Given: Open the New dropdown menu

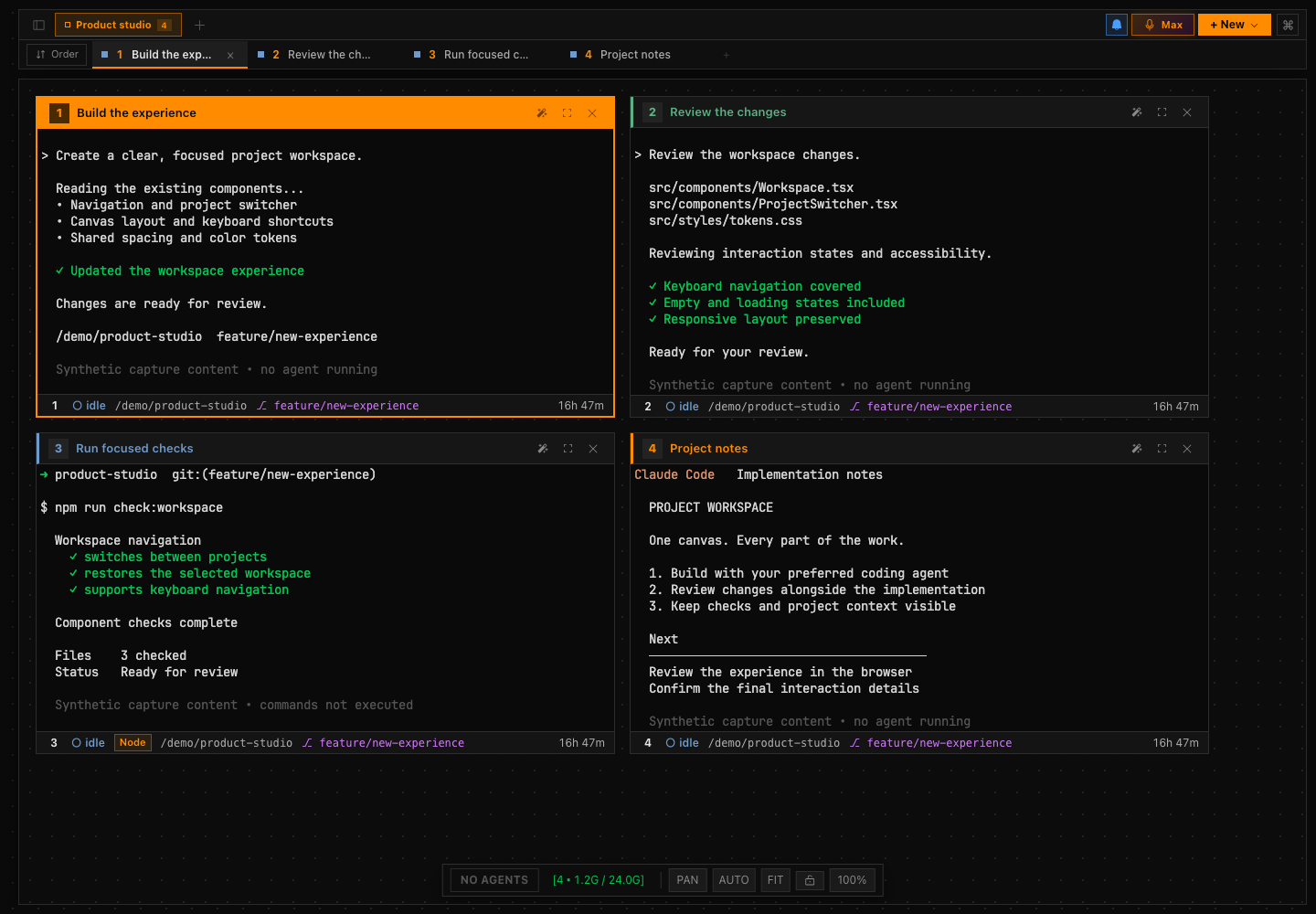Looking at the screenshot, I should click(x=1234, y=25).
